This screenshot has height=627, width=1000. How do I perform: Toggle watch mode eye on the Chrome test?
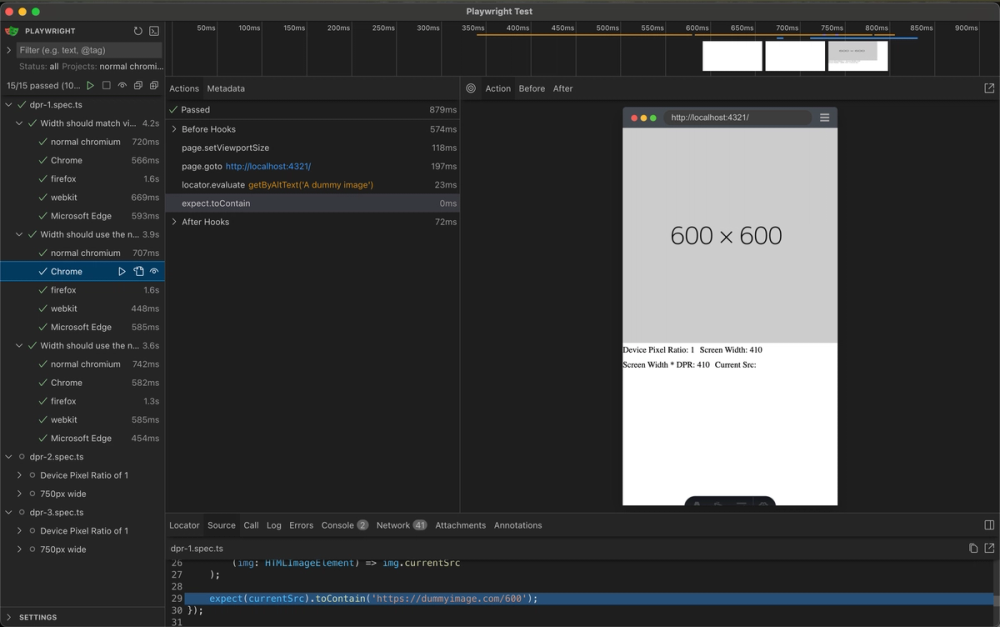(x=152, y=270)
